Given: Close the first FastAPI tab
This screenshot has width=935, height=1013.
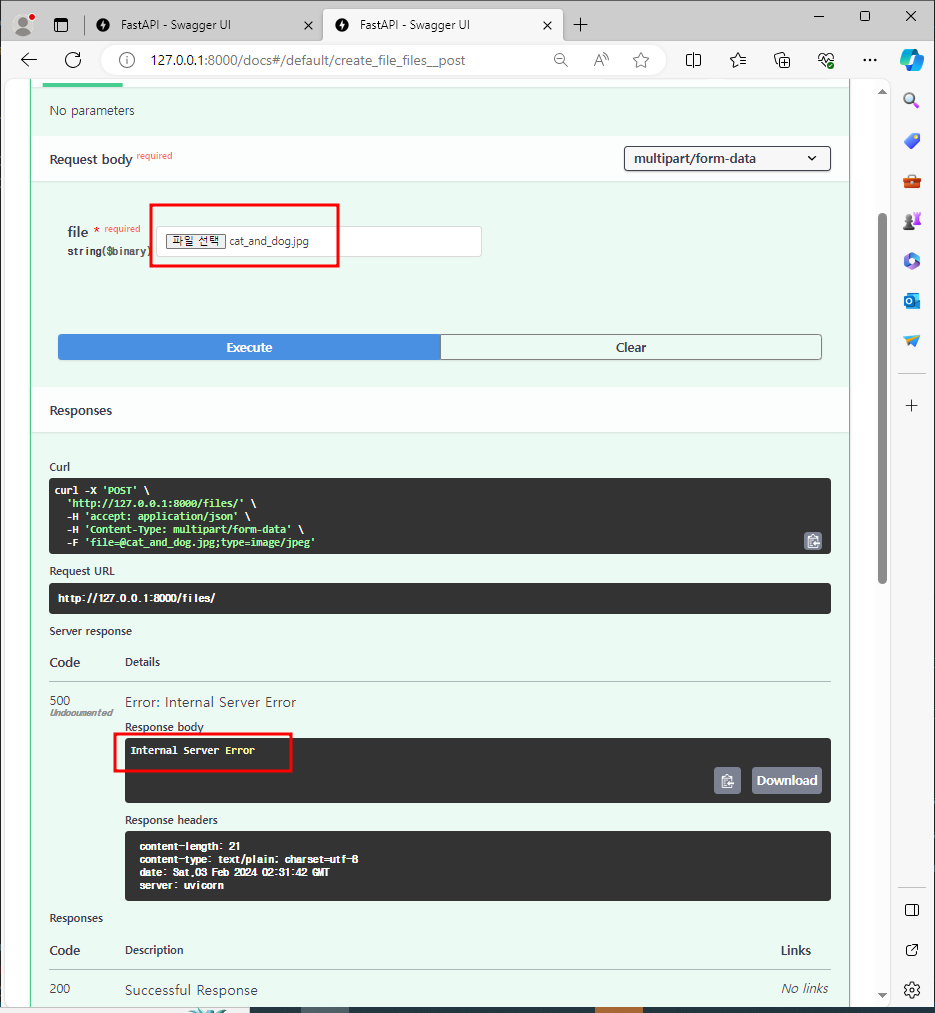Looking at the screenshot, I should 308,25.
